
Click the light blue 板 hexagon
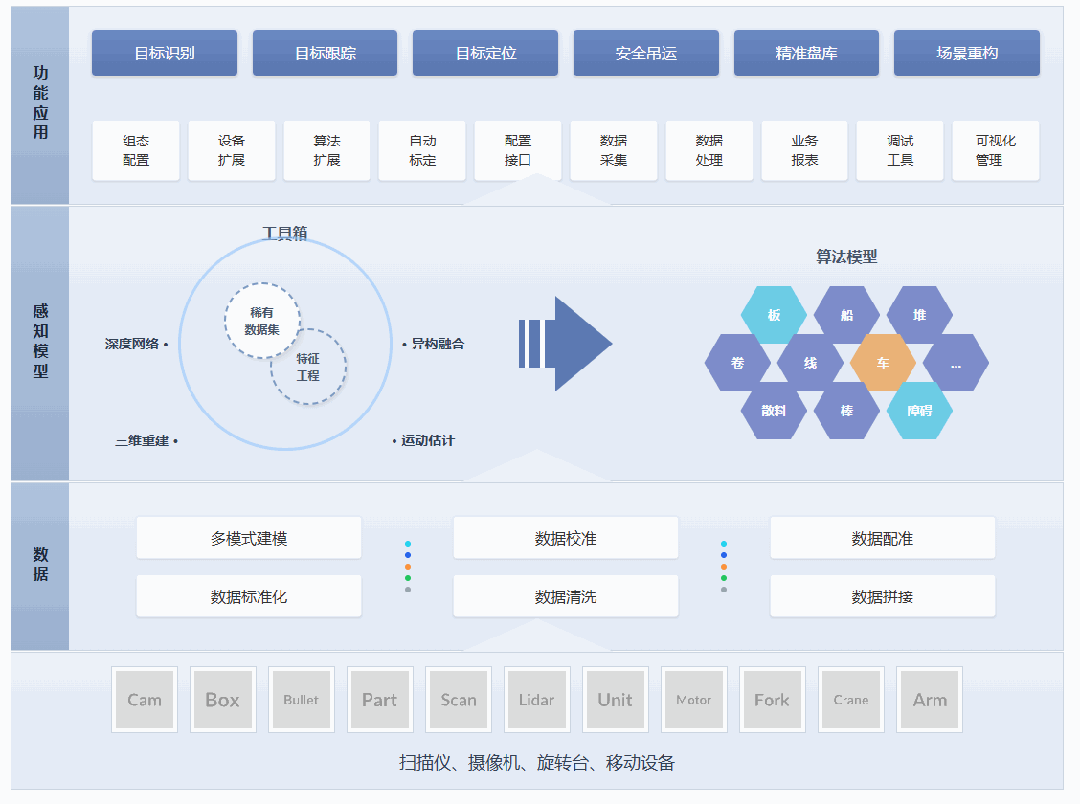pos(773,315)
